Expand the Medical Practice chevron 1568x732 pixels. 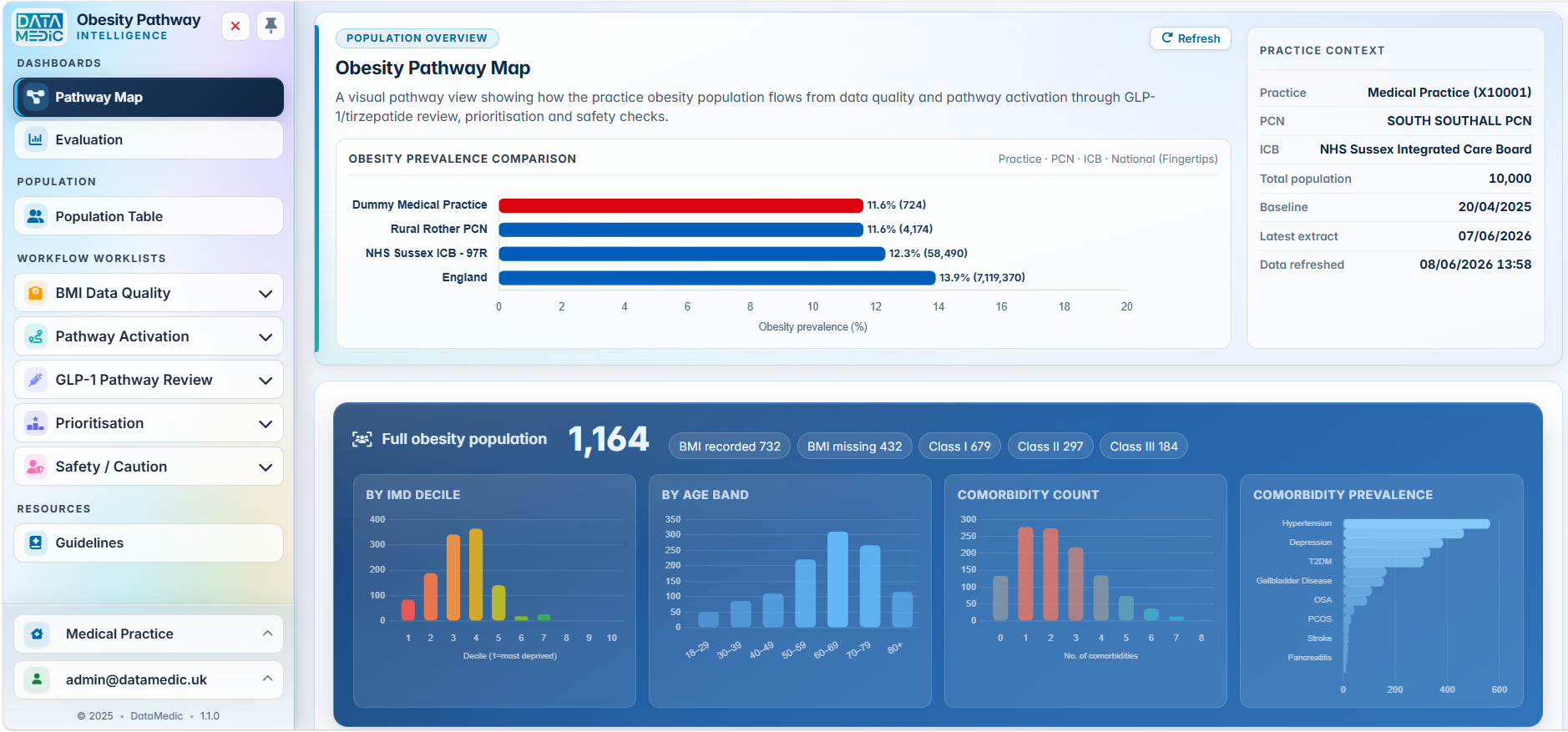pos(267,634)
